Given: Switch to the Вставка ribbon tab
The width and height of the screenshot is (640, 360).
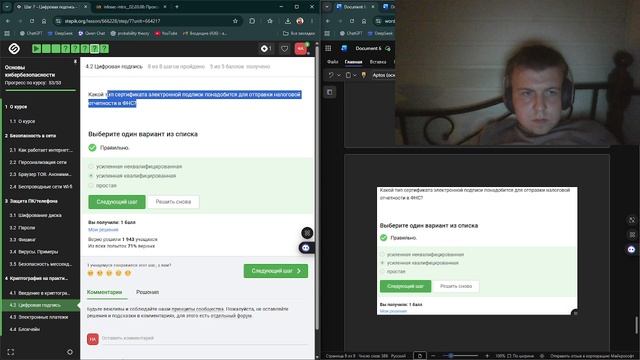Looking at the screenshot, I should tap(378, 62).
